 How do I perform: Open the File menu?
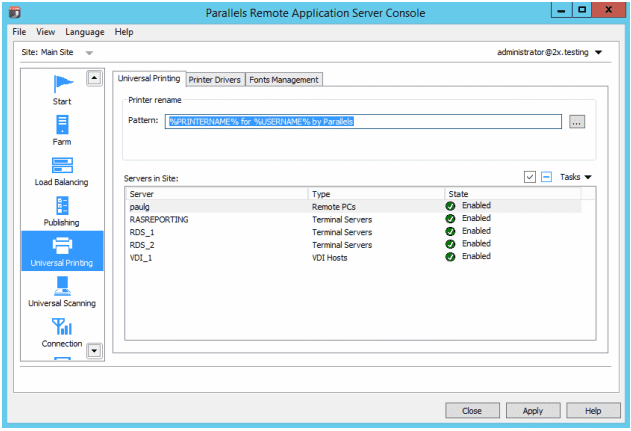coord(19,32)
